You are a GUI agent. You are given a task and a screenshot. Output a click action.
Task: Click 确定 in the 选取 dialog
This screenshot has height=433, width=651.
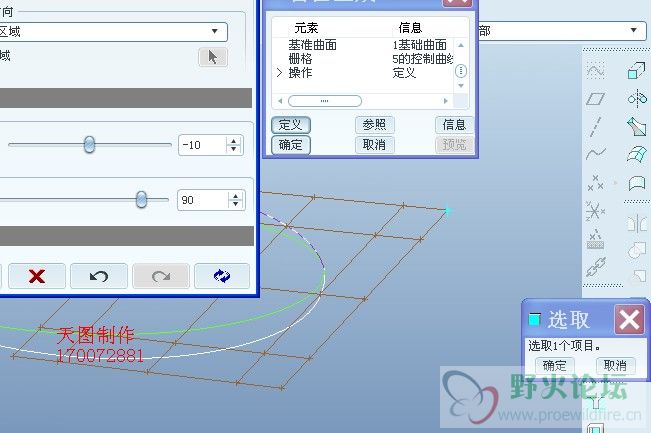555,366
